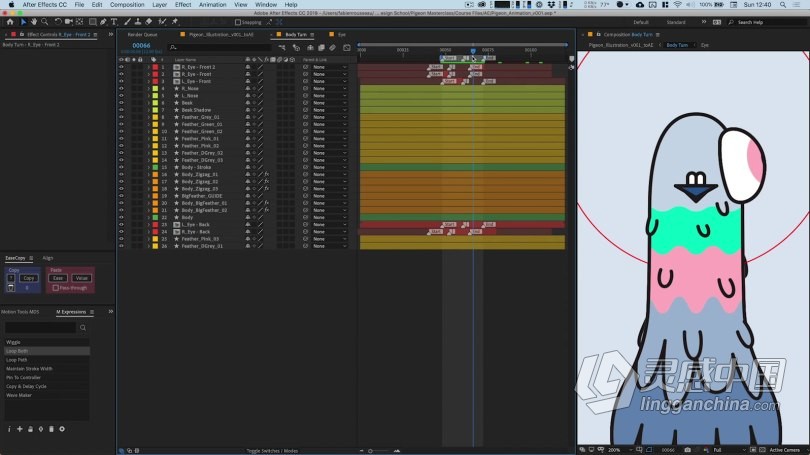Select the Maintain Stroke Width expression
The width and height of the screenshot is (810, 455).
46,368
